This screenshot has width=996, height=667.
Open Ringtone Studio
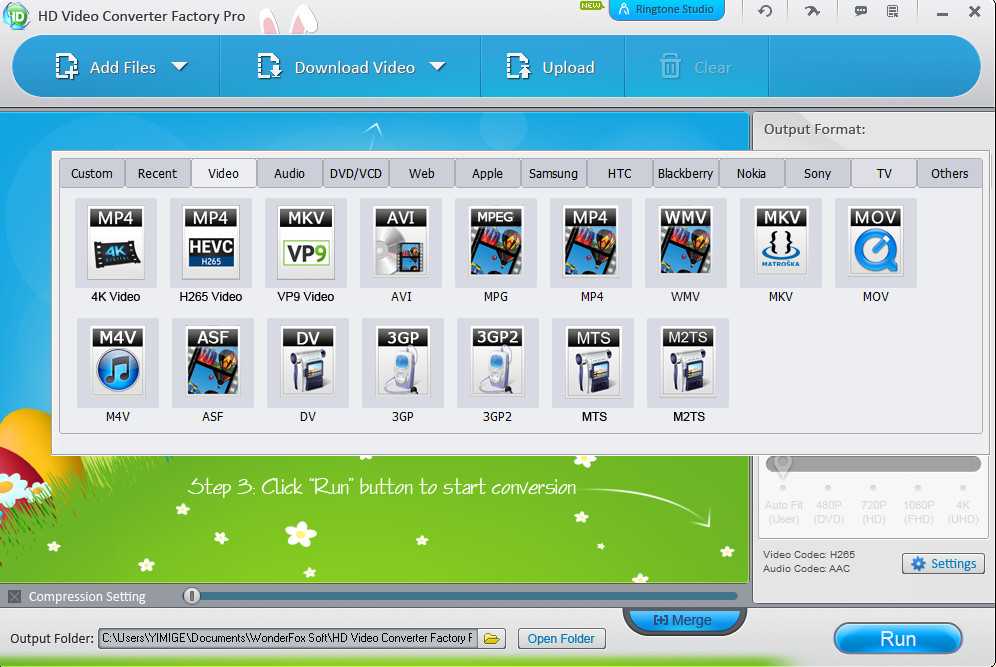[666, 10]
